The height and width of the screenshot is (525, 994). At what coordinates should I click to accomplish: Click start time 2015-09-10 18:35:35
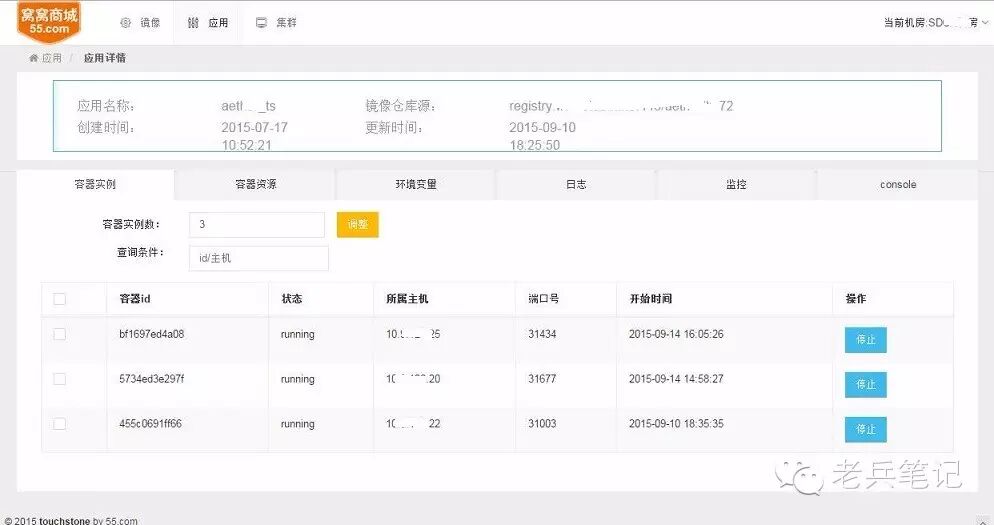(x=676, y=424)
